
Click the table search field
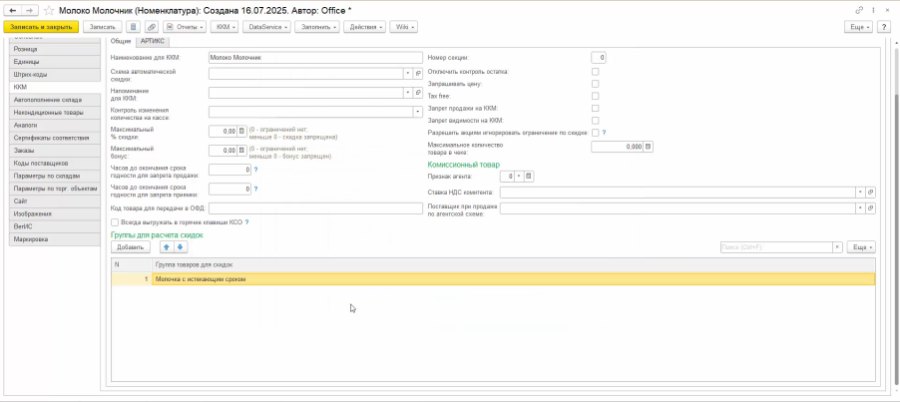click(777, 247)
